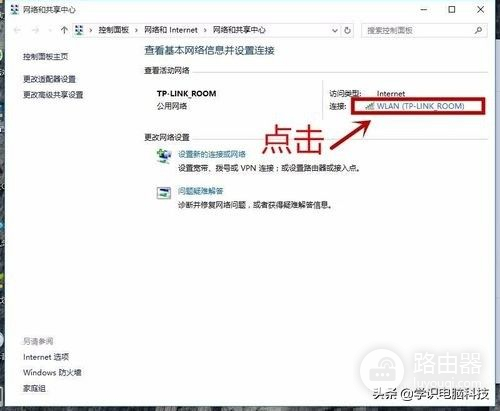The height and width of the screenshot is (411, 500).
Task: Open 控制面板主页 link
Action: [45, 56]
